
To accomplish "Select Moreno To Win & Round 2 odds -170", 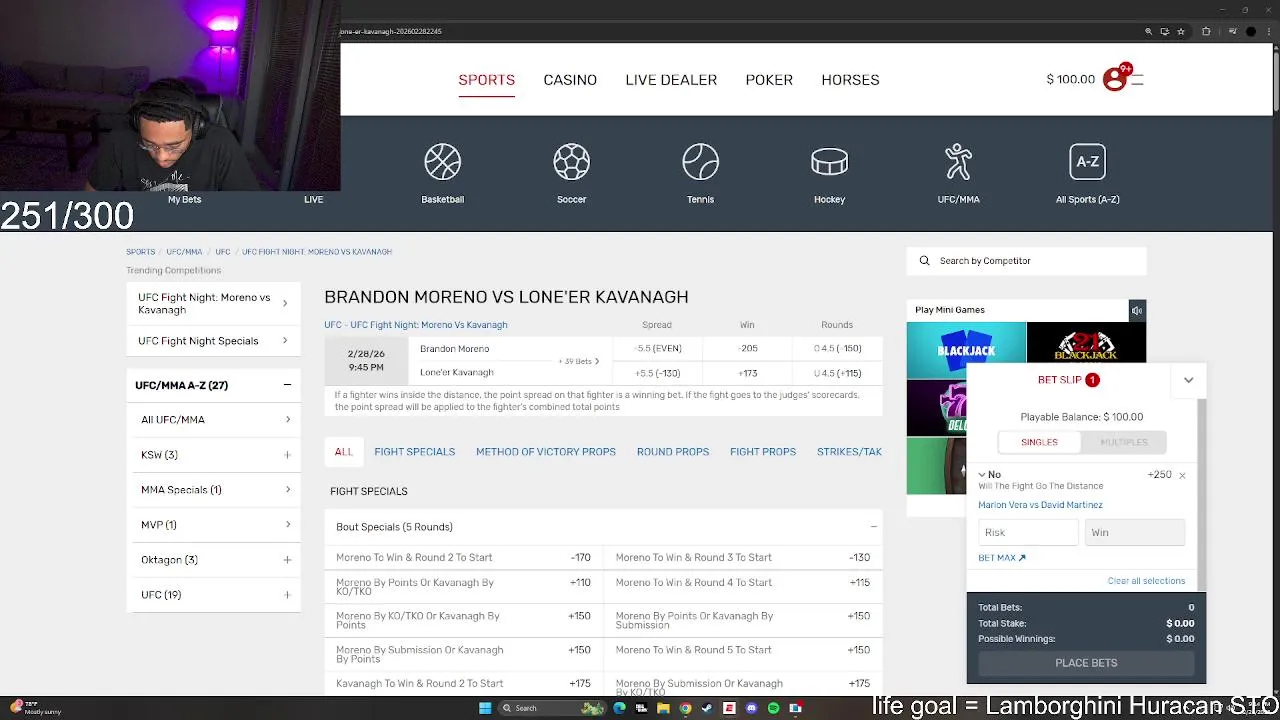I will click(x=580, y=558).
